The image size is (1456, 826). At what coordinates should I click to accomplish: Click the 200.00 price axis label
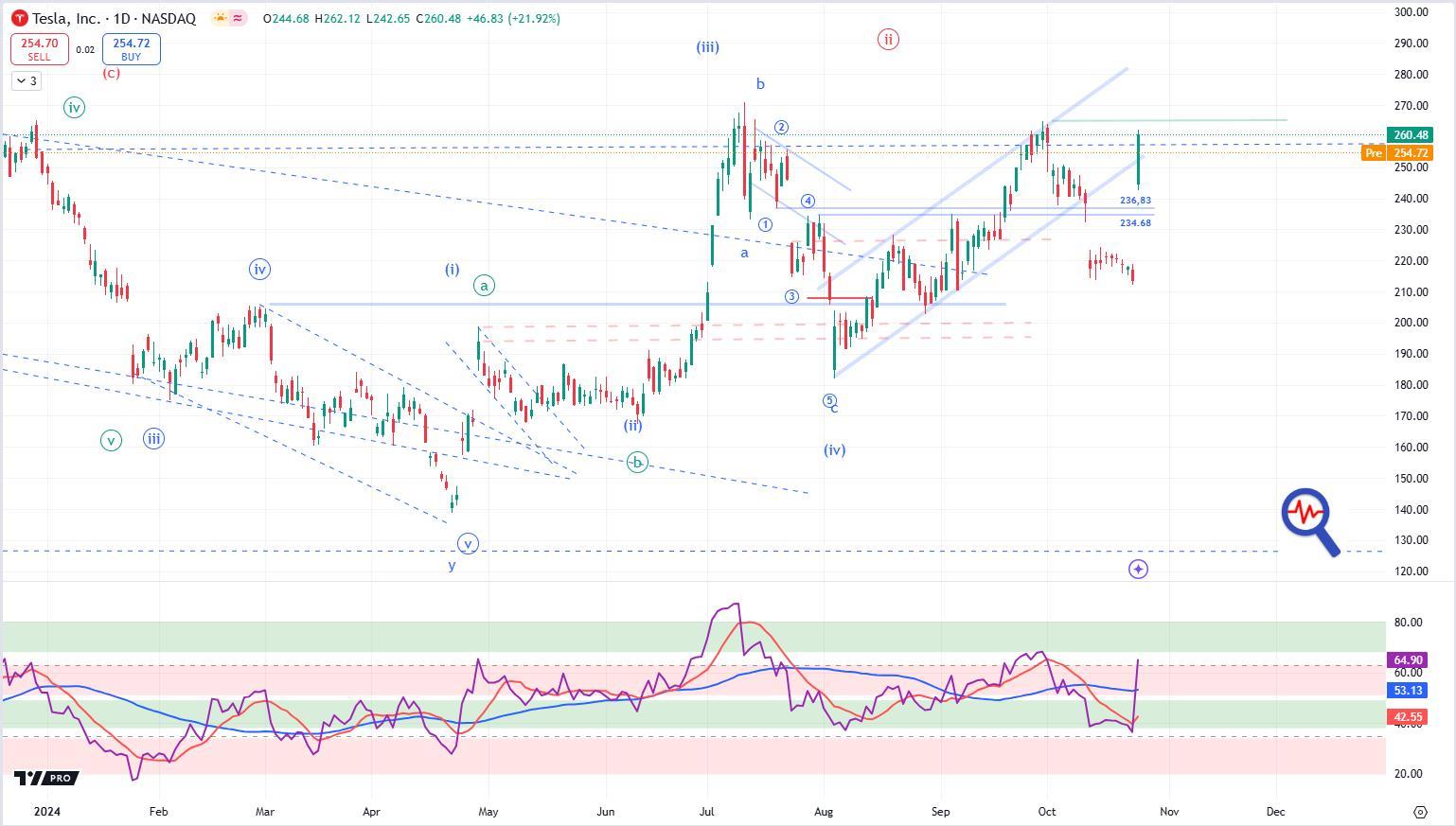point(1411,323)
